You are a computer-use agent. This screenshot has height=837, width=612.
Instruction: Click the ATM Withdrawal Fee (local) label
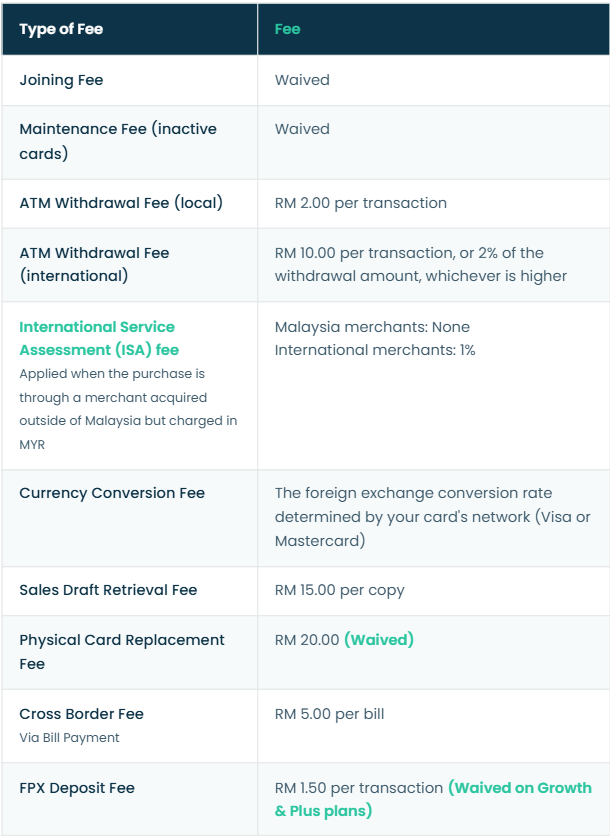click(x=121, y=203)
